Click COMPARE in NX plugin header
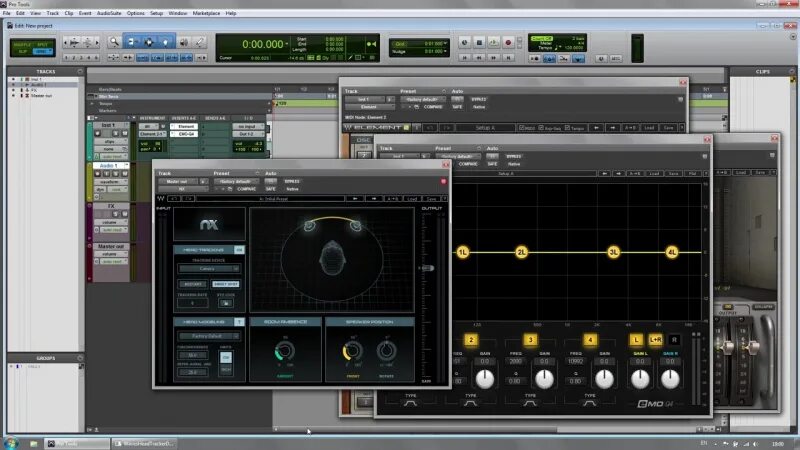Viewport: 800px width, 450px height. (246, 189)
